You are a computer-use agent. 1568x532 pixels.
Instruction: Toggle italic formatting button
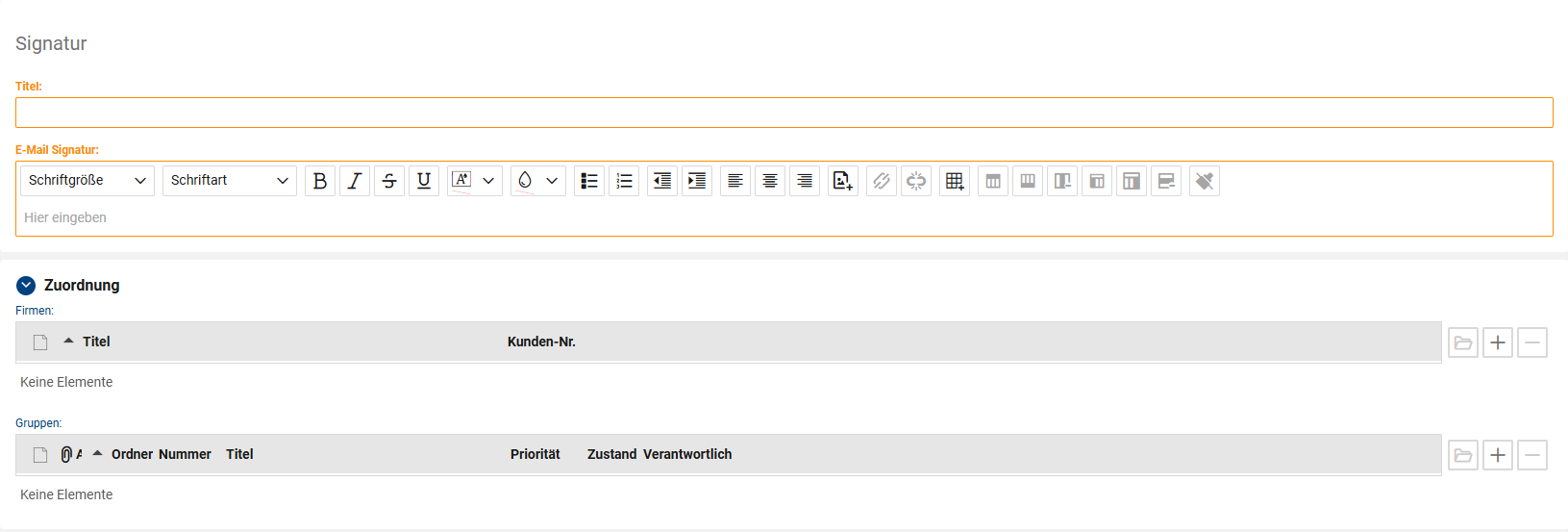point(355,181)
